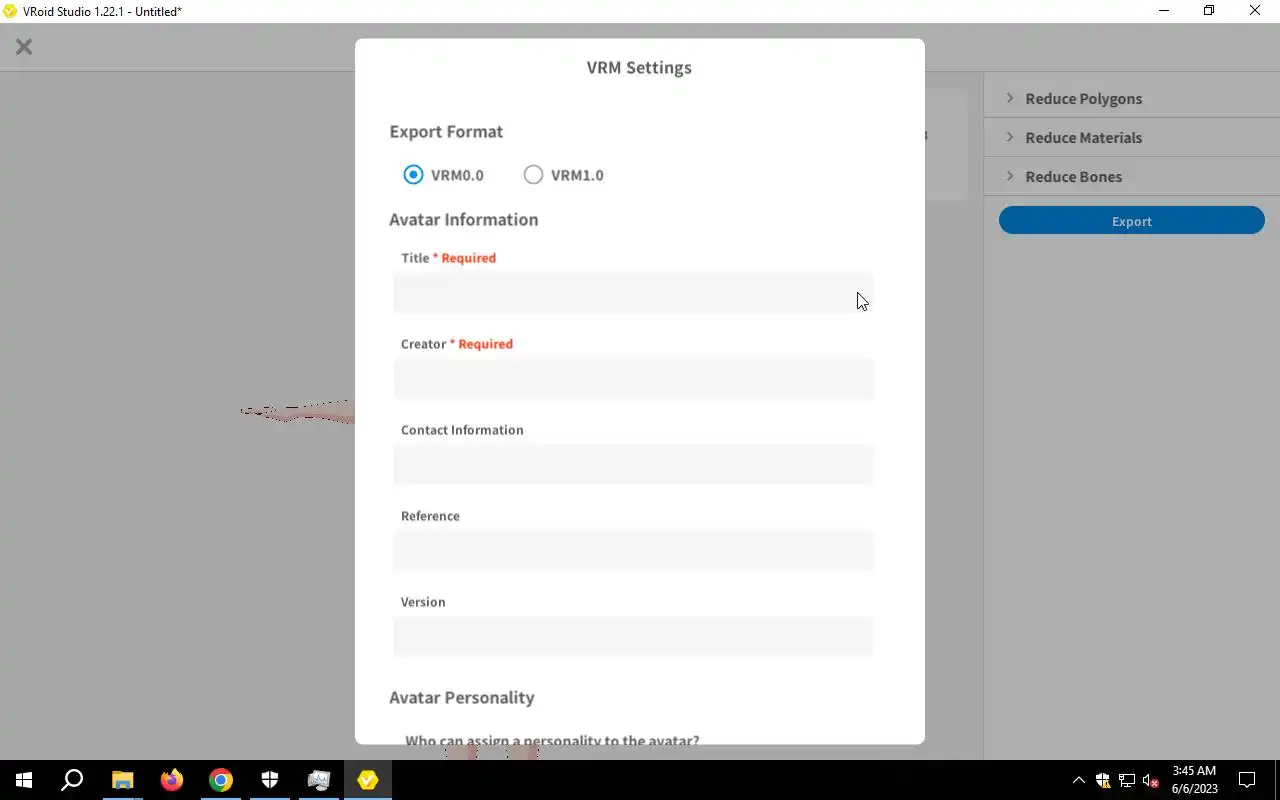This screenshot has width=1280, height=800.
Task: Launch Google Chrome from the taskbar
Action: pyautogui.click(x=221, y=780)
